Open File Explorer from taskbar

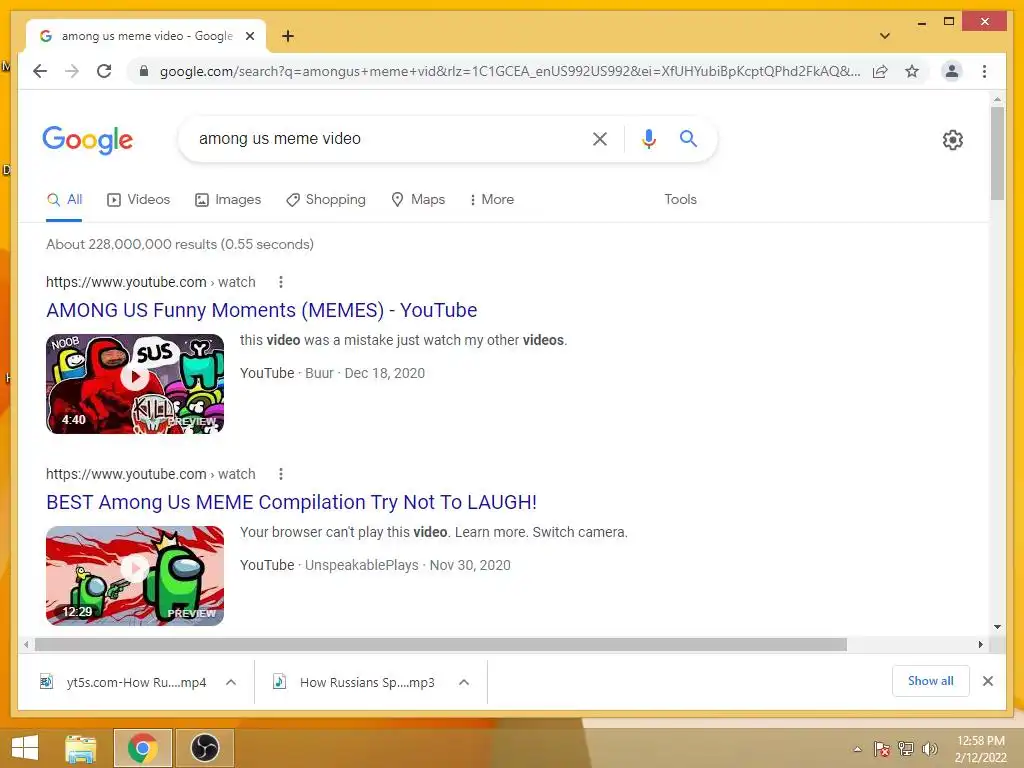[80, 748]
